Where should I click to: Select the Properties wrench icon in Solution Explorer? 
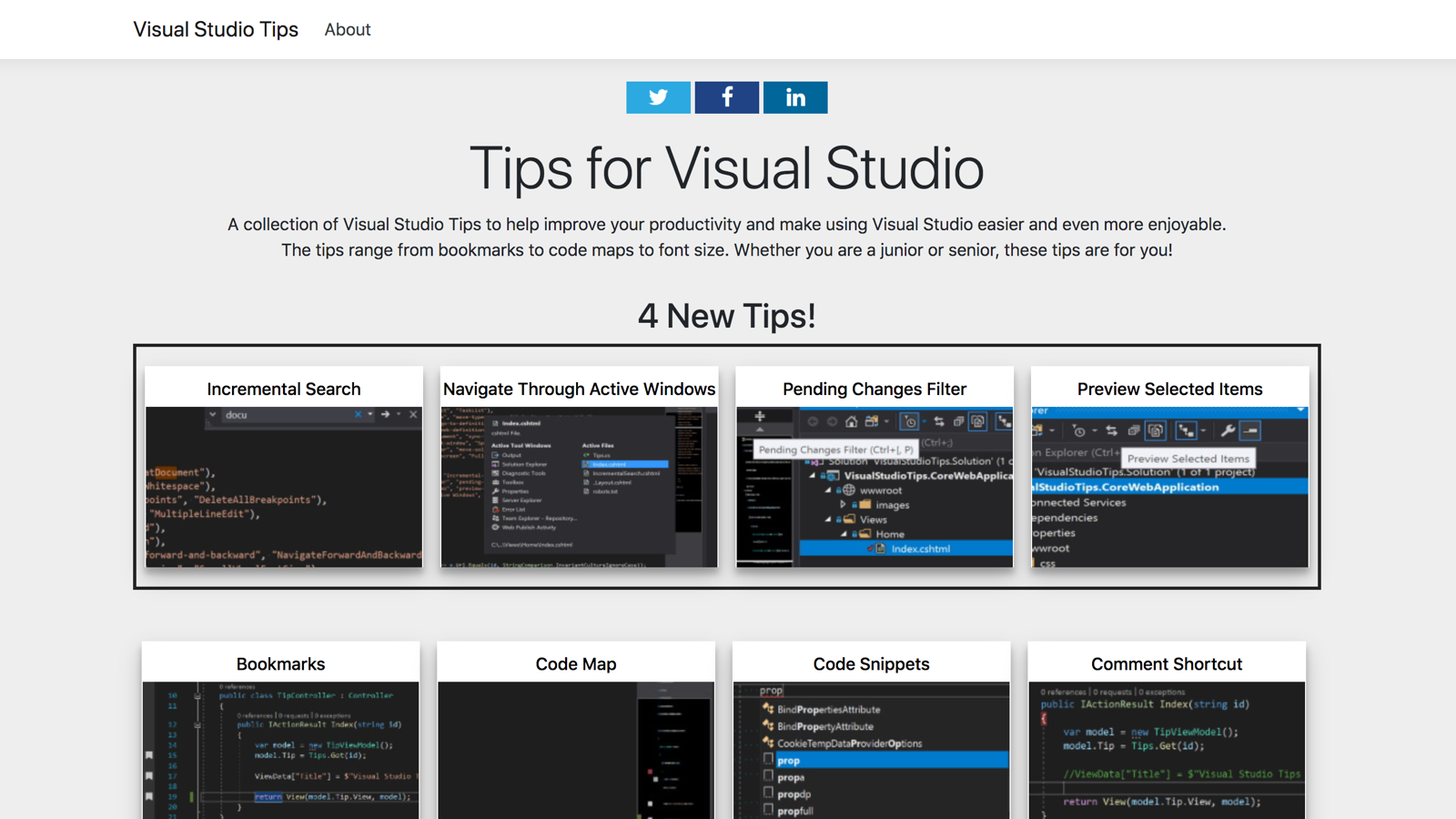pos(1228,430)
